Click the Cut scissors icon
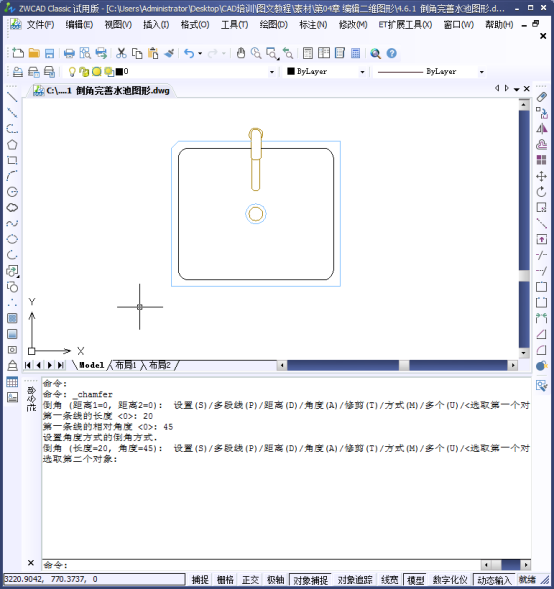The image size is (554, 589). point(121,53)
